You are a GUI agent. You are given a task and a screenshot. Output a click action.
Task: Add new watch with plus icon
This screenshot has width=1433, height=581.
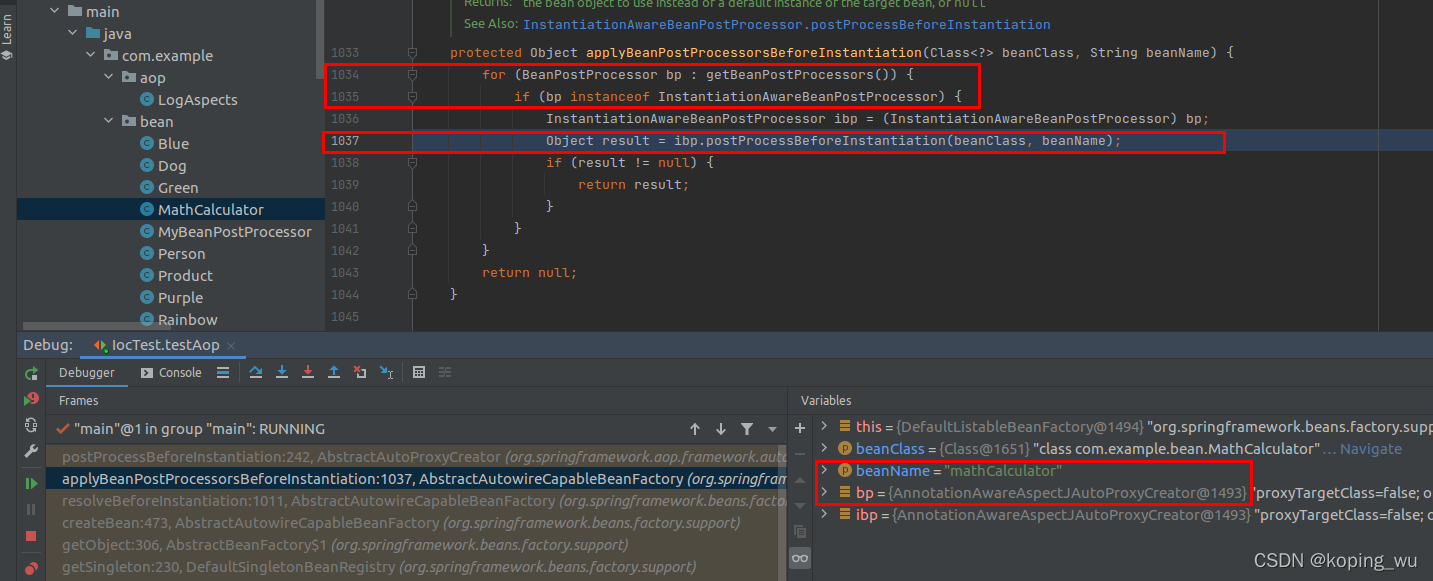800,428
